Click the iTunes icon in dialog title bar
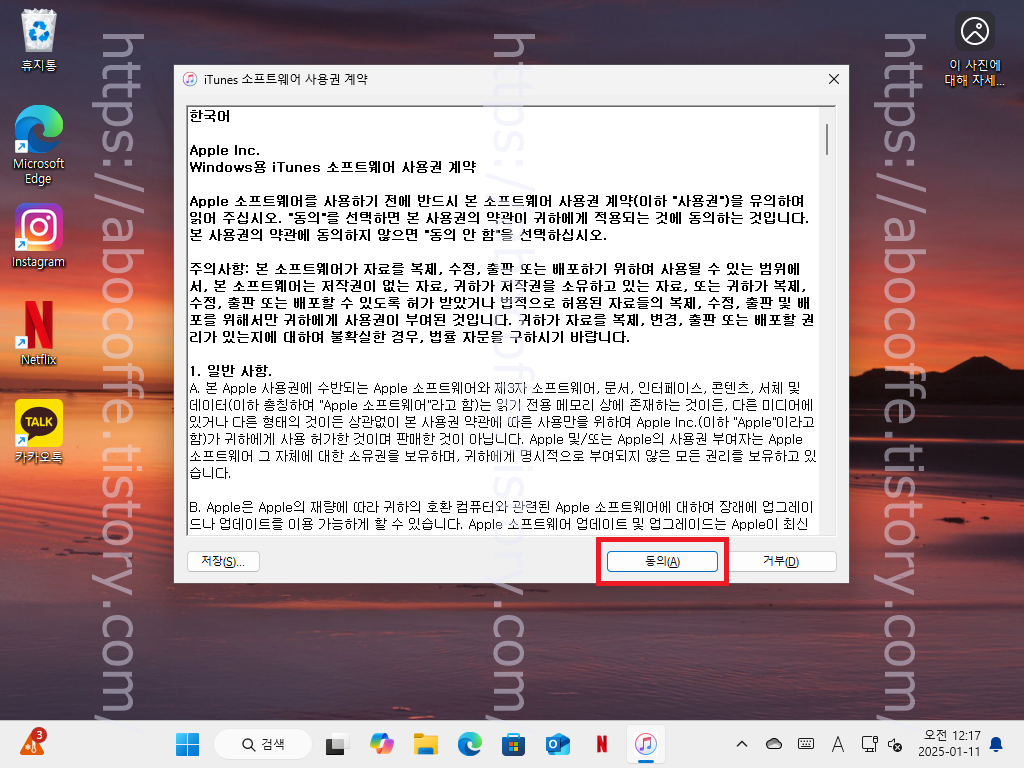Screen dimensions: 1024x768 (190, 79)
